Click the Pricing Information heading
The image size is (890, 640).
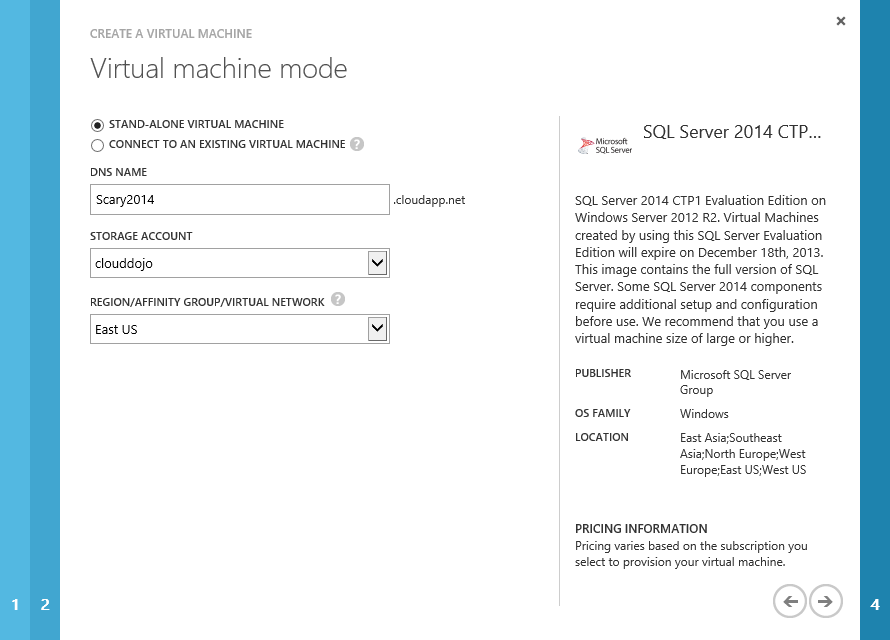(x=641, y=529)
